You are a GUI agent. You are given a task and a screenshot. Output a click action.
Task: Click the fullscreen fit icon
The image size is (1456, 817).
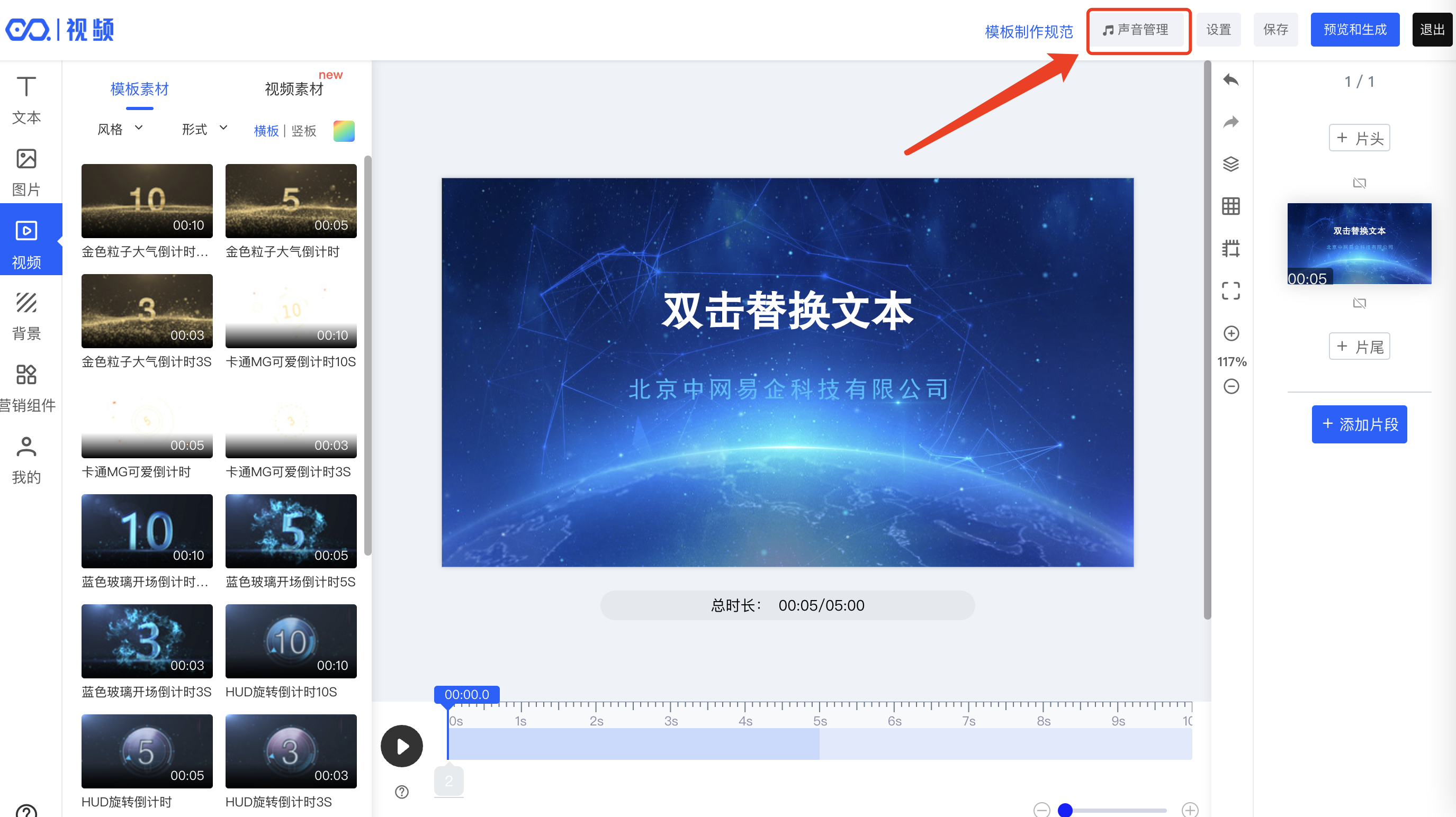pyautogui.click(x=1230, y=291)
